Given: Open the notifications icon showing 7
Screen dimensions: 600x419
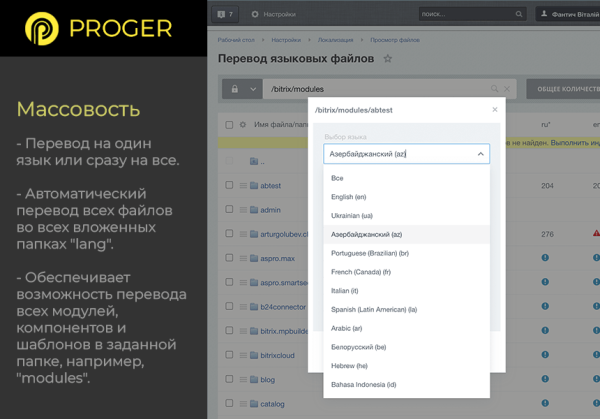Looking at the screenshot, I should 224,14.
